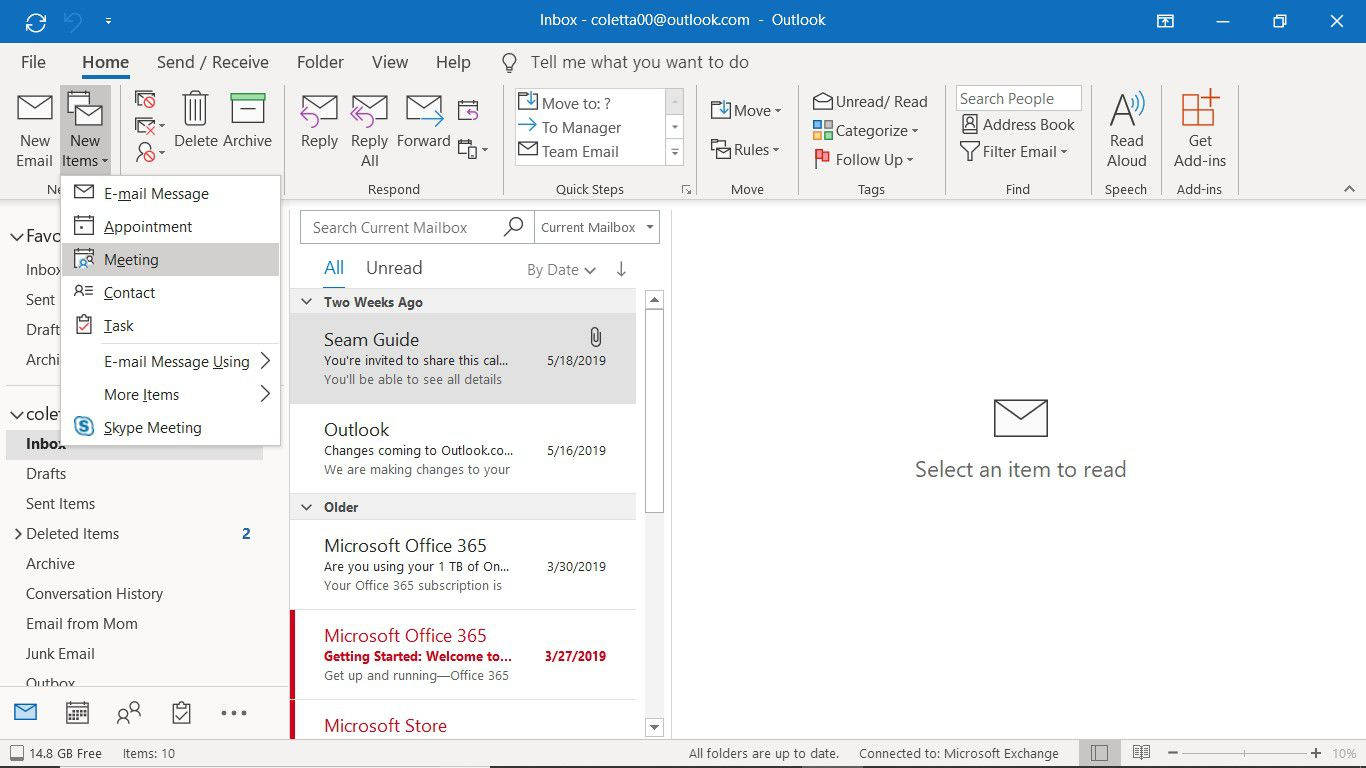The width and height of the screenshot is (1366, 768).
Task: Choose Skype Meeting from the menu
Action: click(170, 427)
